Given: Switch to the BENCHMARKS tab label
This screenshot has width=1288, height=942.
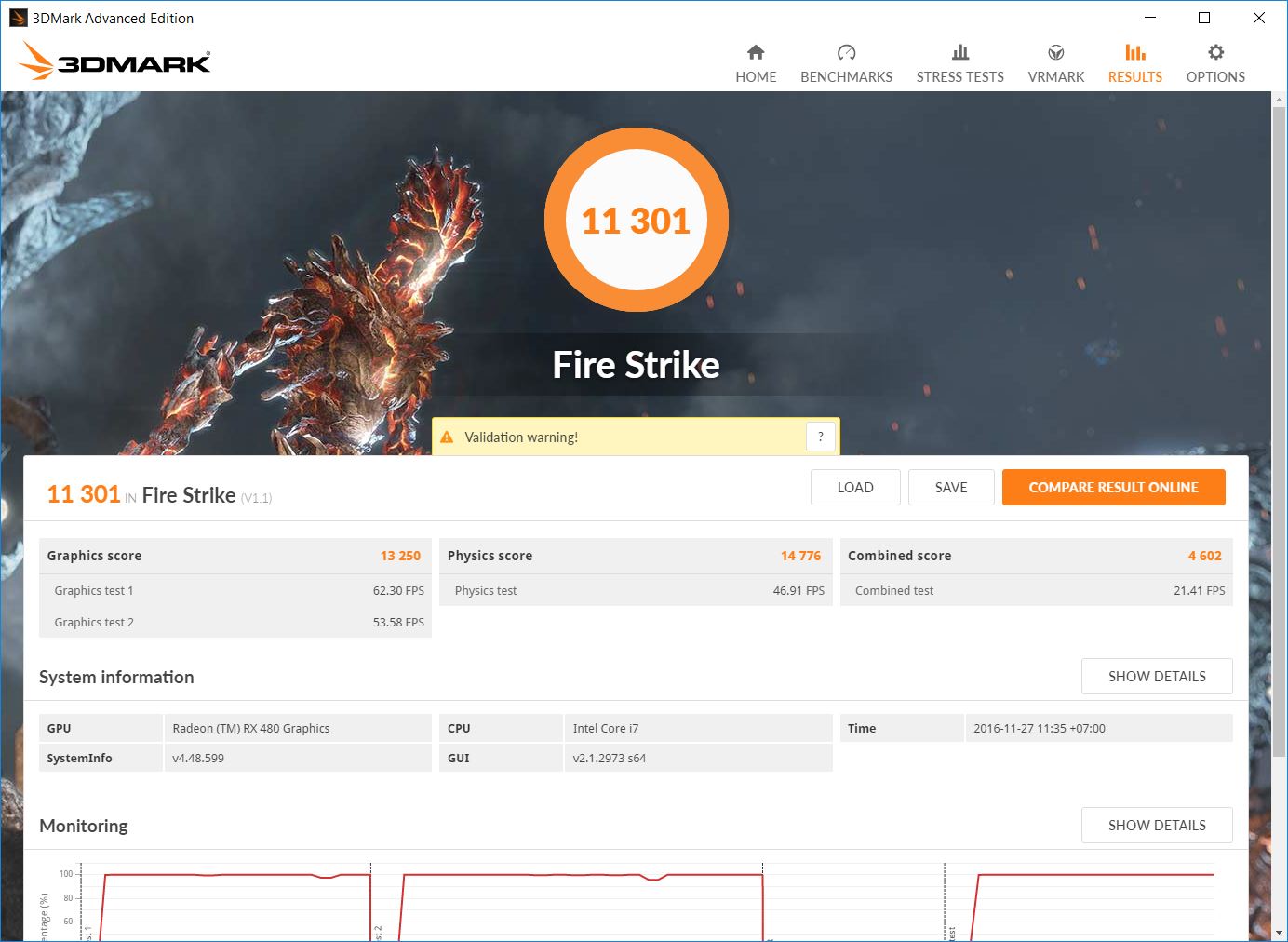Looking at the screenshot, I should (x=846, y=77).
